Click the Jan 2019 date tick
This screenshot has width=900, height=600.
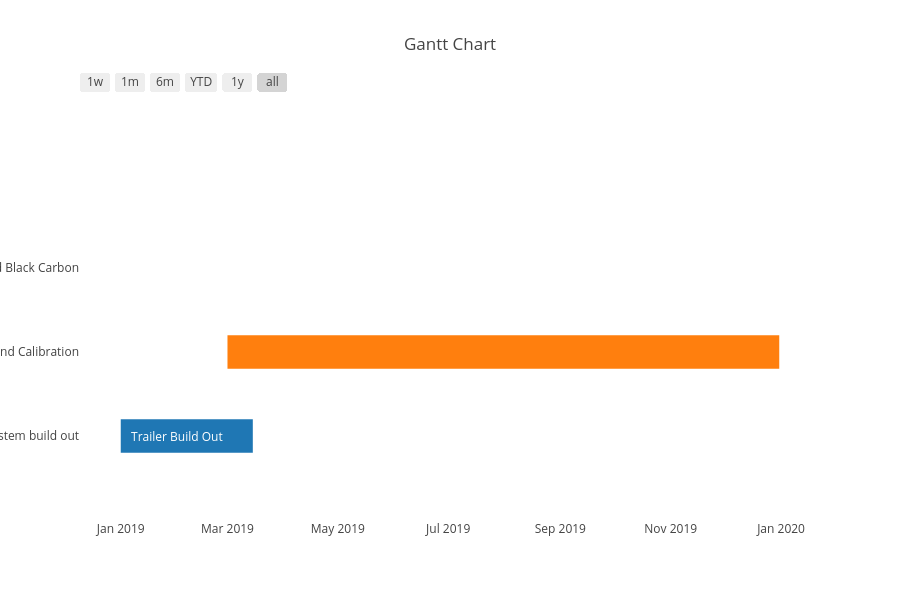point(120,529)
